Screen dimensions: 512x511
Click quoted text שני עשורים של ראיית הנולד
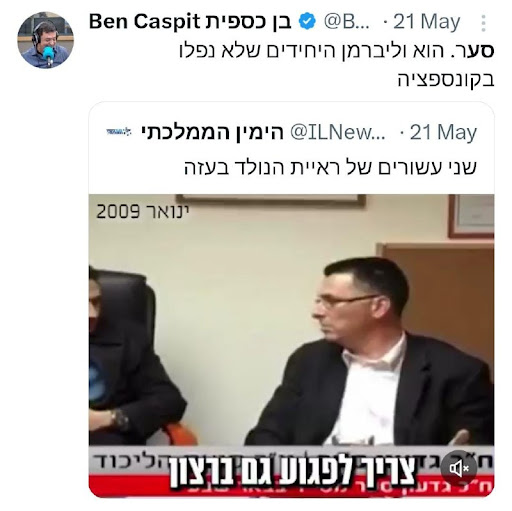(330, 168)
